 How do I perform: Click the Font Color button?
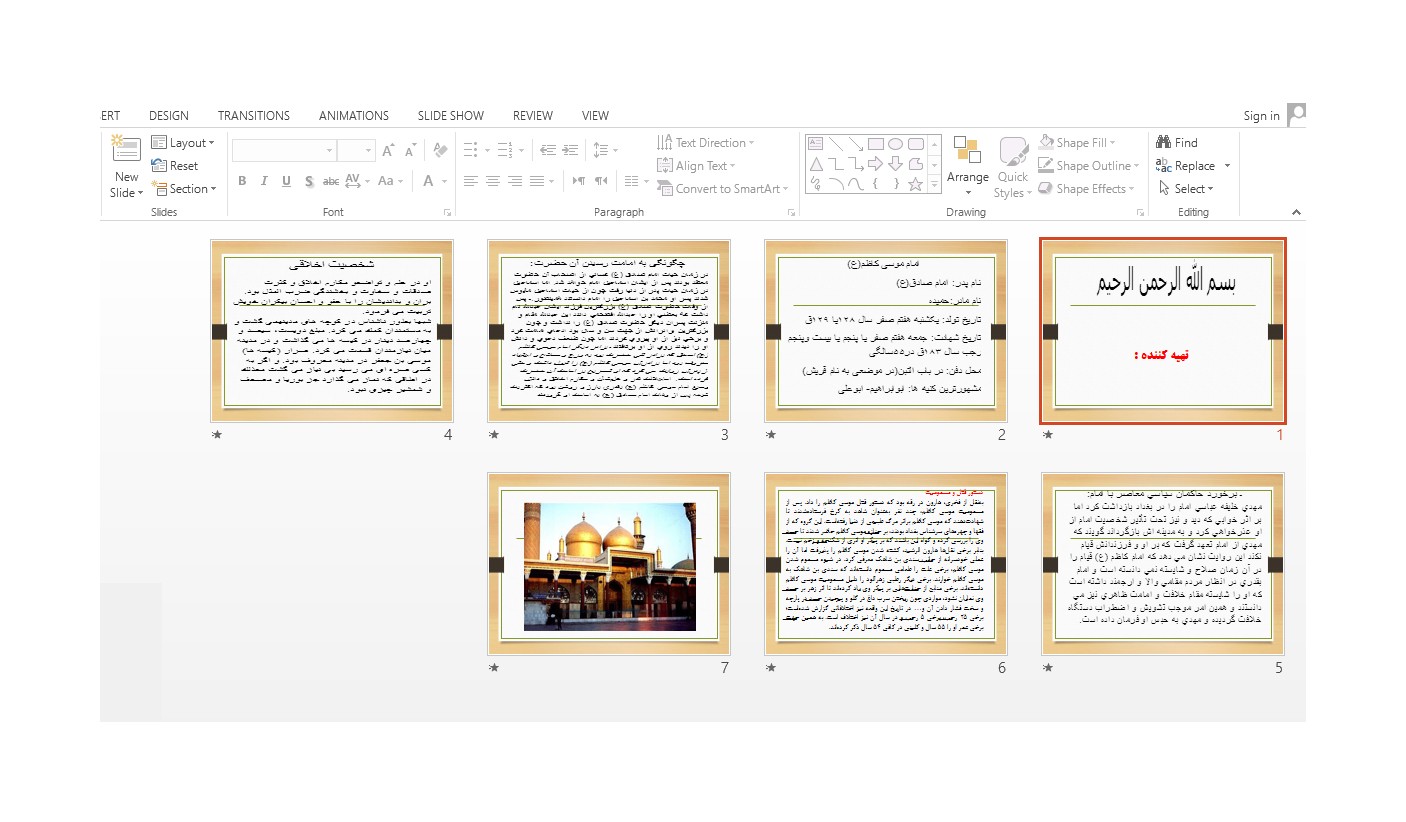[x=430, y=181]
